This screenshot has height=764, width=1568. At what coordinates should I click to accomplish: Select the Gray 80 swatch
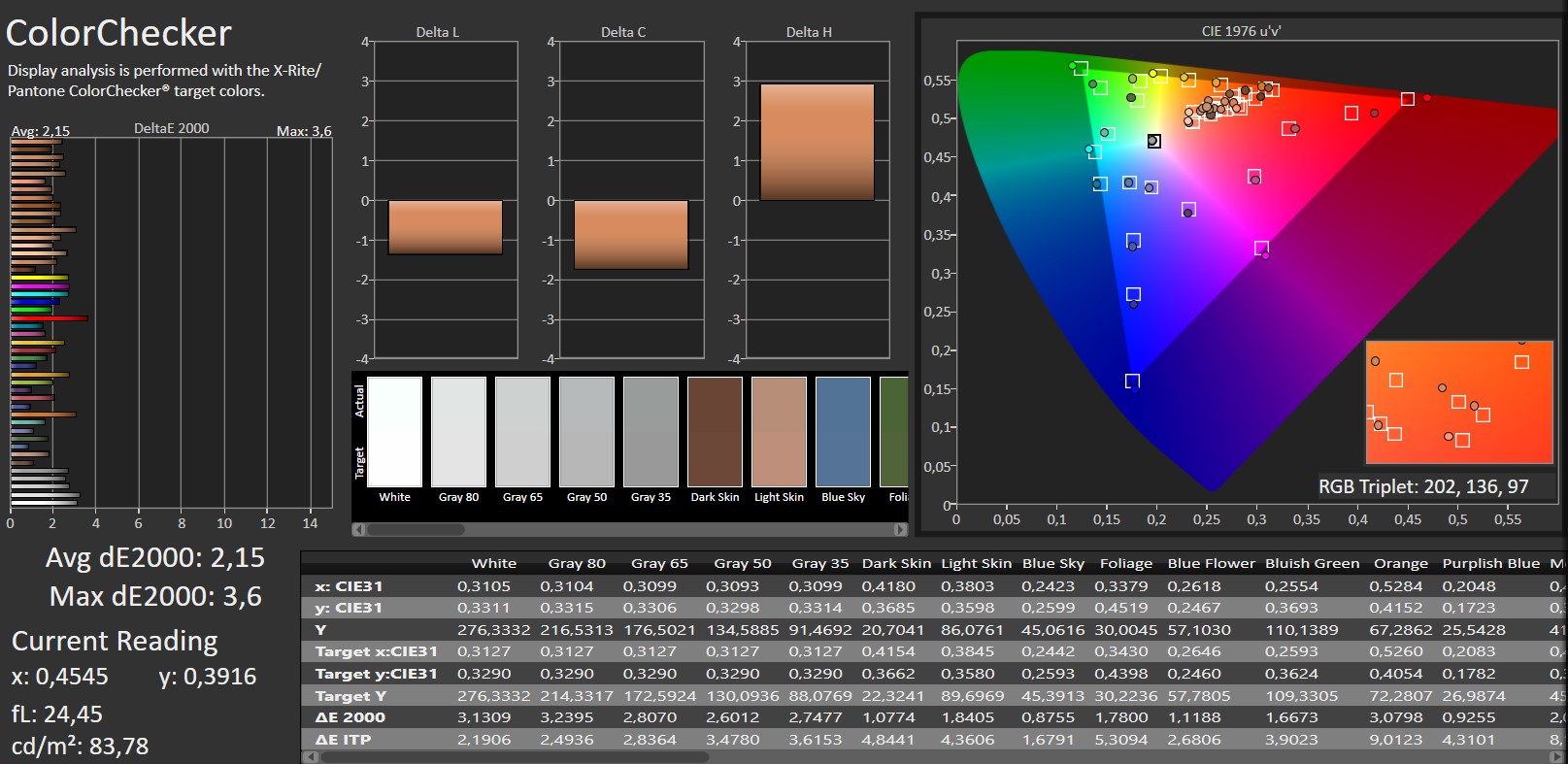[458, 432]
